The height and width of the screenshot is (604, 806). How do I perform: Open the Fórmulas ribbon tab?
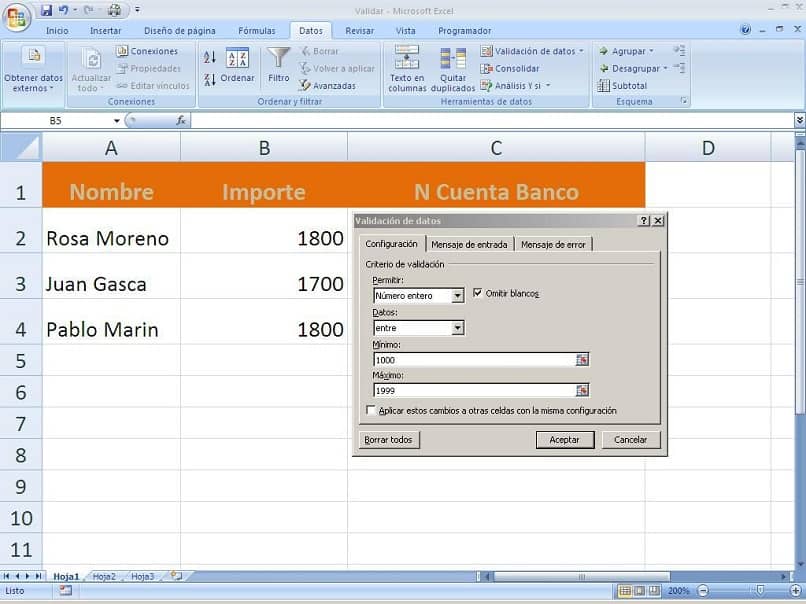[257, 30]
